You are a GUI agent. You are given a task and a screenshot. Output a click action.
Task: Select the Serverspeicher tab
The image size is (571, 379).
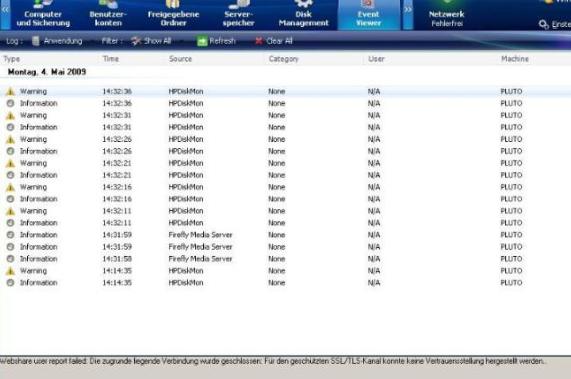tap(239, 15)
